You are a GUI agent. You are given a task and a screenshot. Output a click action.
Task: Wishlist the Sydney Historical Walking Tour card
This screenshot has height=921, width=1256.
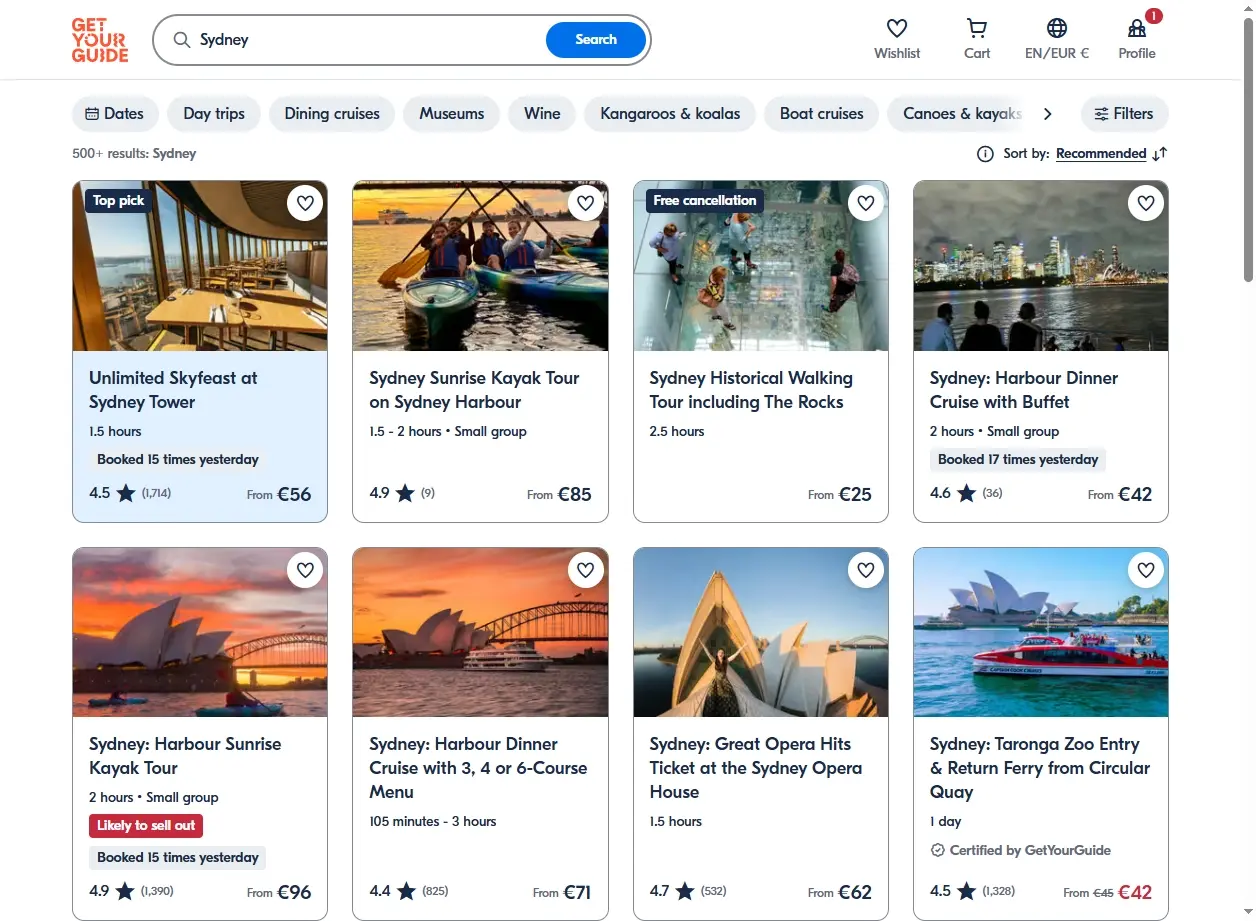[866, 204]
